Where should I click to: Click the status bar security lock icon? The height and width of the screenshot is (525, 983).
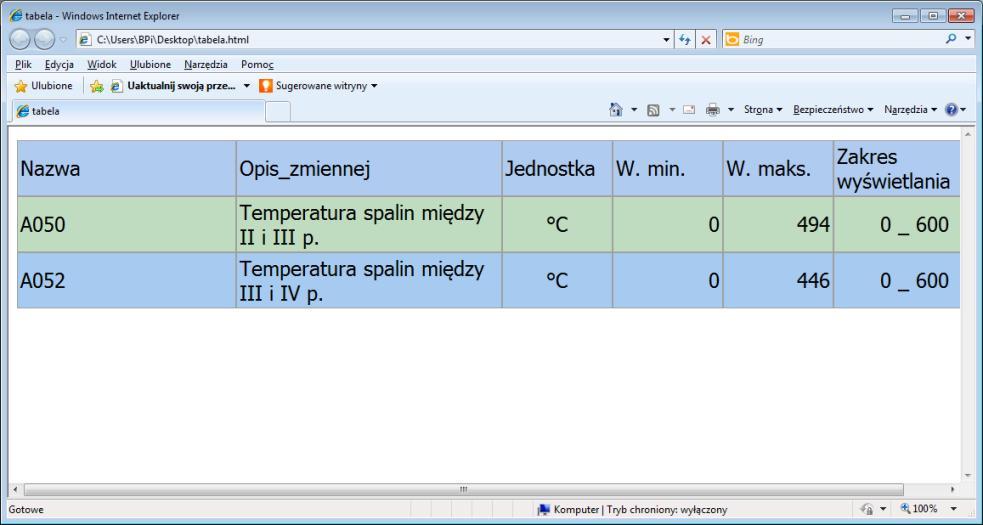click(868, 509)
